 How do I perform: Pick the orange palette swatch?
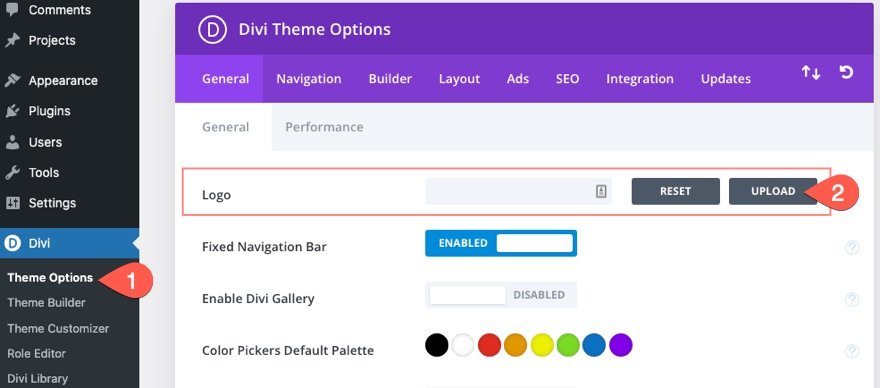point(515,345)
